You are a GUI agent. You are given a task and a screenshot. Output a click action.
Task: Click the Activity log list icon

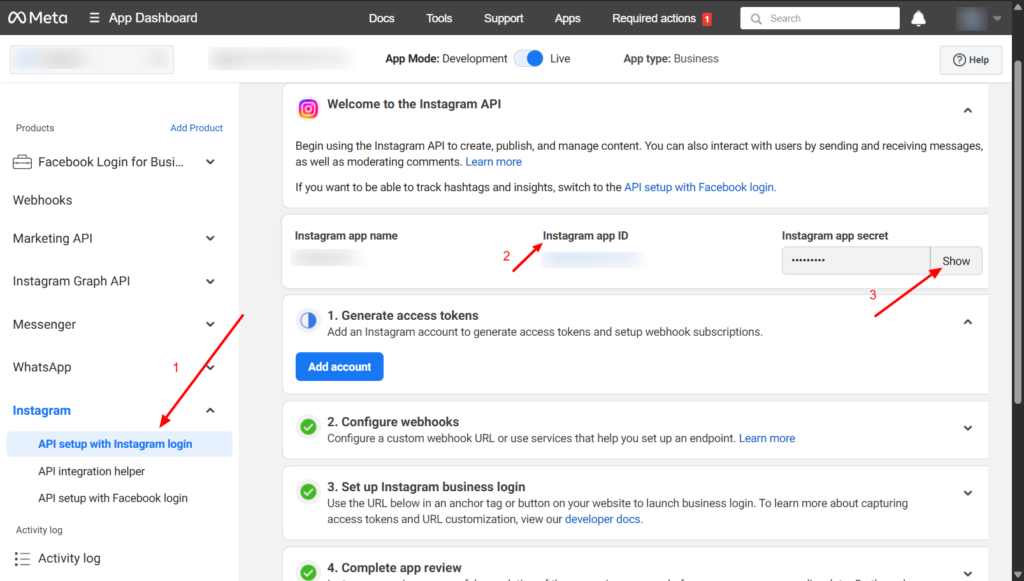click(22, 558)
